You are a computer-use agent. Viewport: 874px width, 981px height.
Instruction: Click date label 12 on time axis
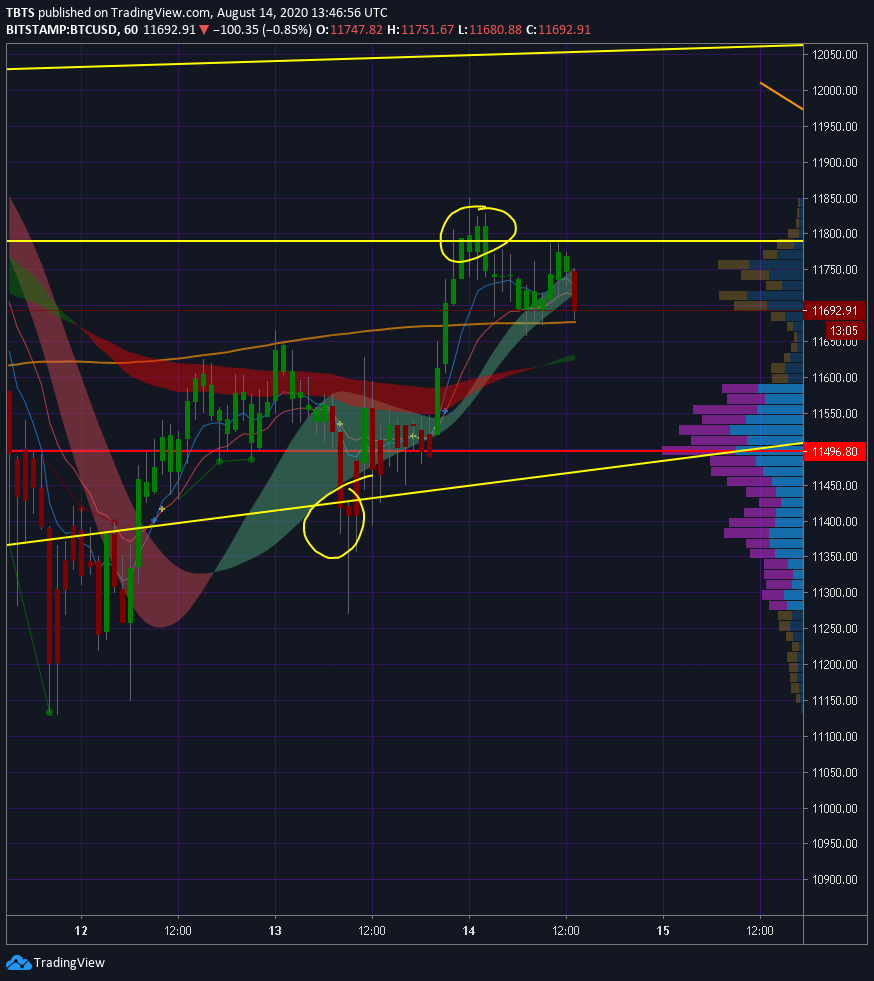coord(81,930)
